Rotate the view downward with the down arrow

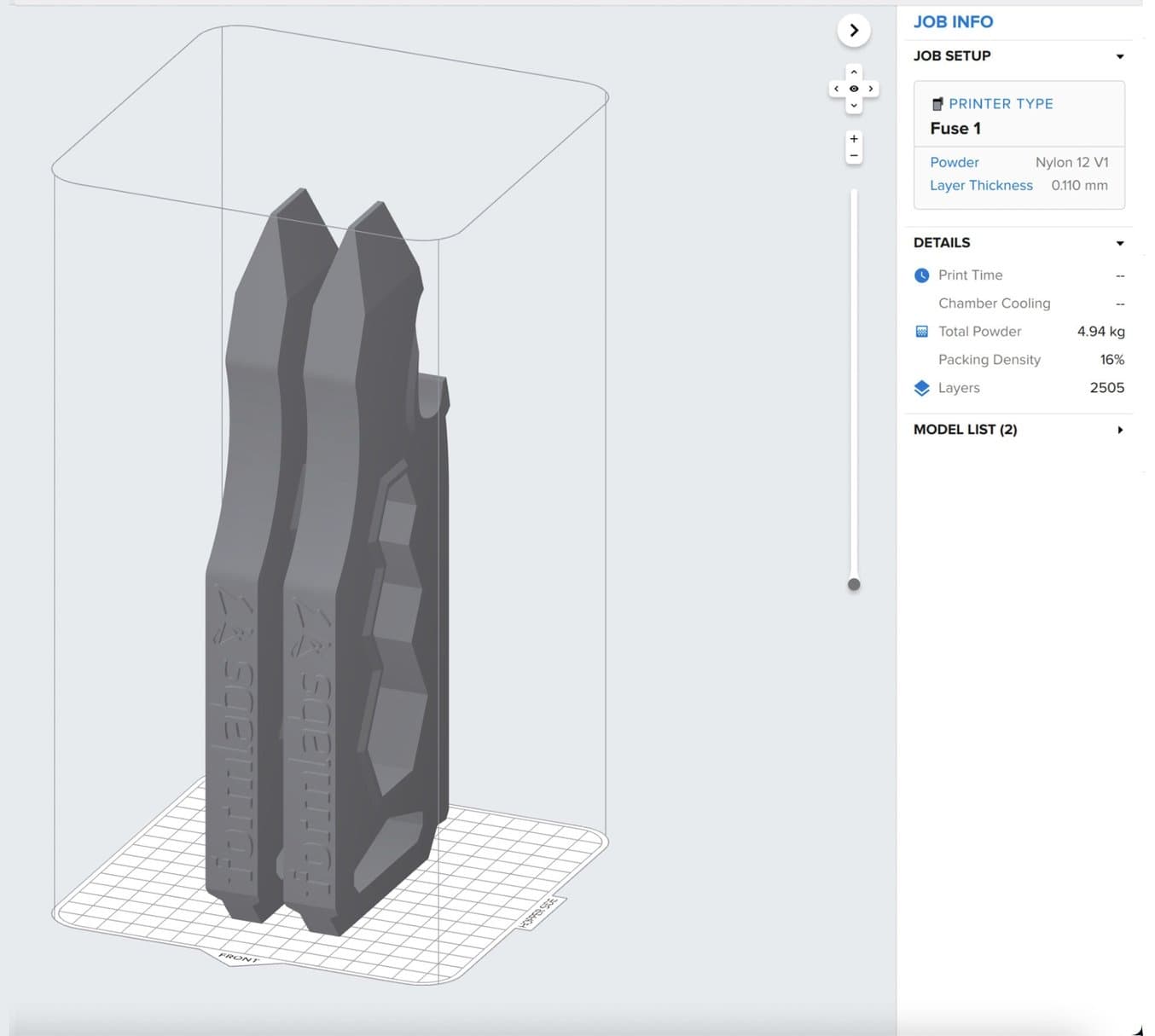(854, 105)
